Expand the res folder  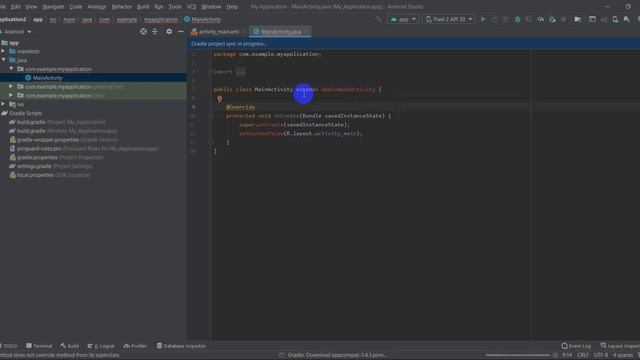pos(3,104)
